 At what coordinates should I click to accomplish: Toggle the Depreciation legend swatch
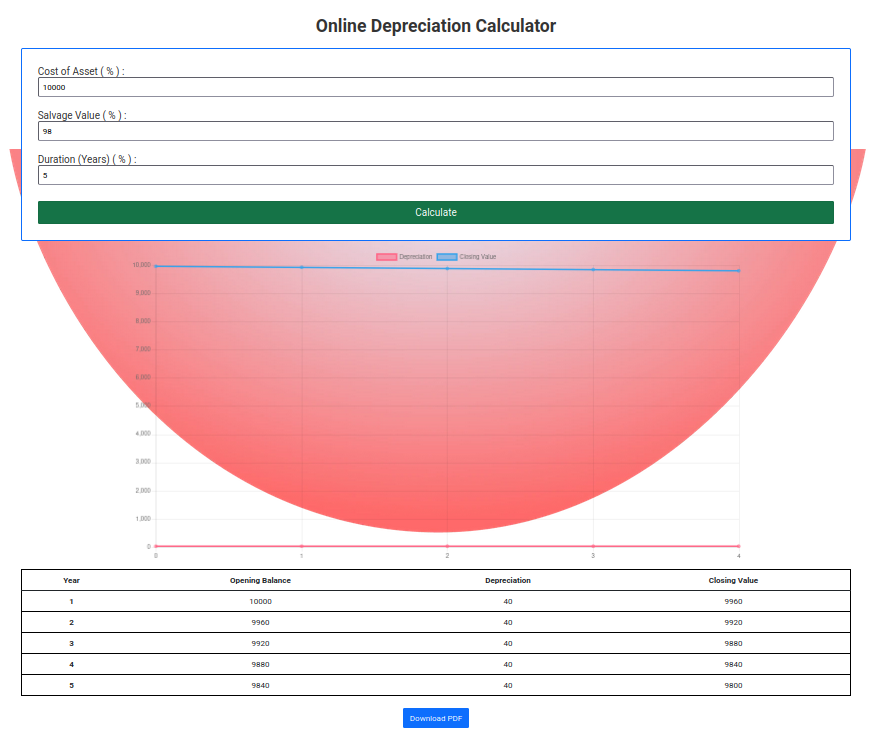point(386,257)
